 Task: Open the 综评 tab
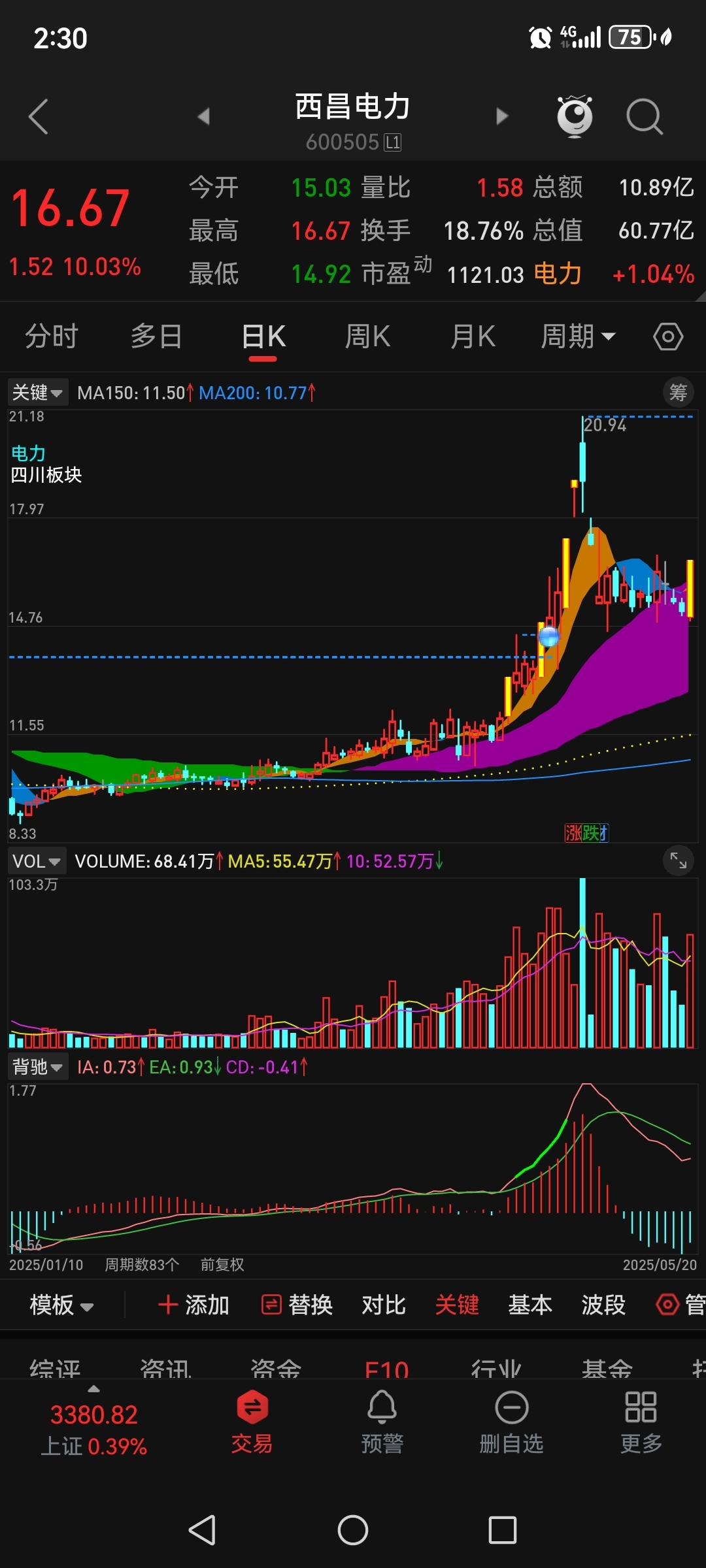click(x=55, y=1368)
